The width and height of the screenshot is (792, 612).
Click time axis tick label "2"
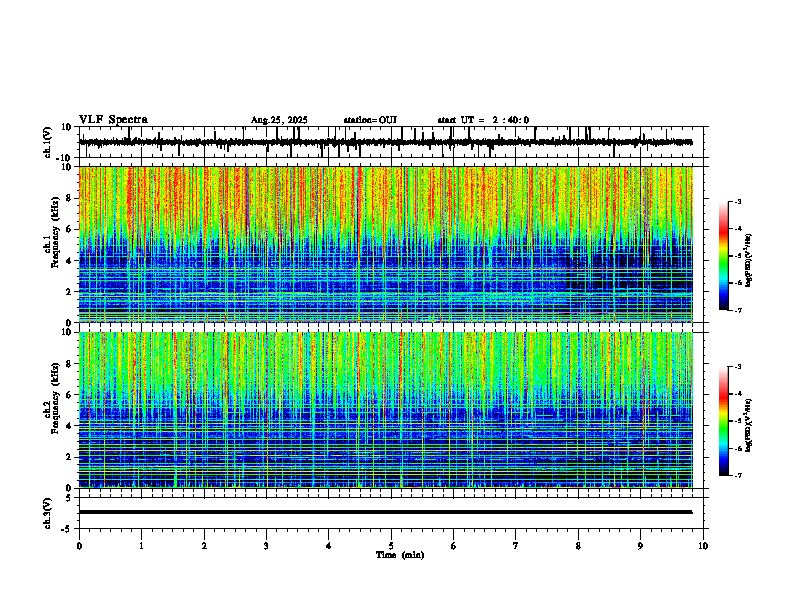pos(204,546)
